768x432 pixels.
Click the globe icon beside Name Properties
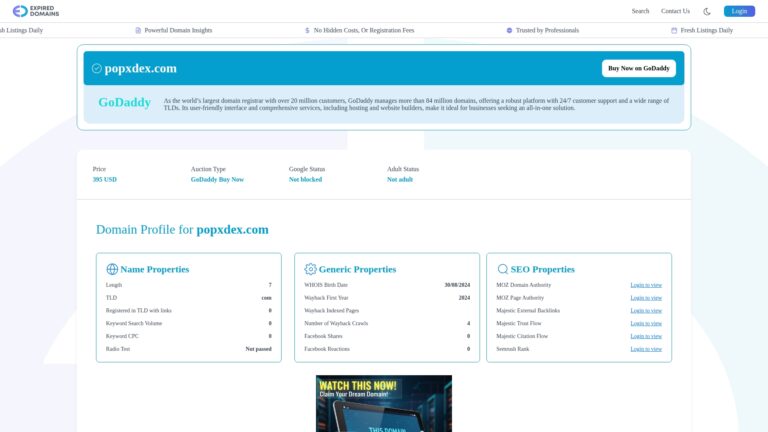click(112, 269)
